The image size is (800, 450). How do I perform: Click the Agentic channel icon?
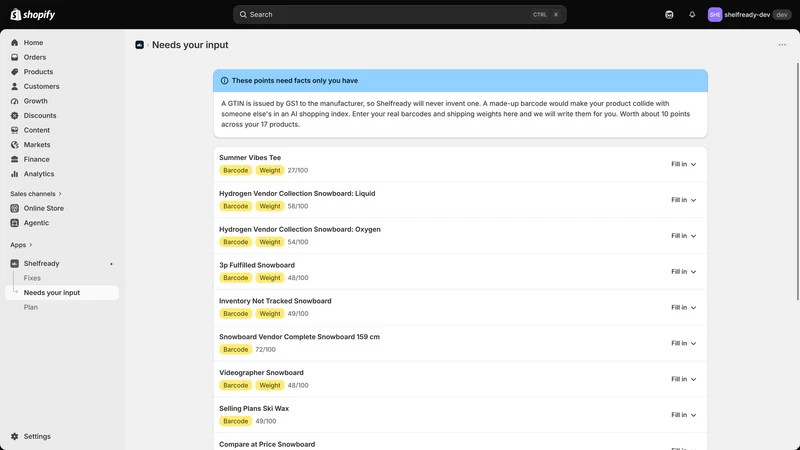[14, 223]
